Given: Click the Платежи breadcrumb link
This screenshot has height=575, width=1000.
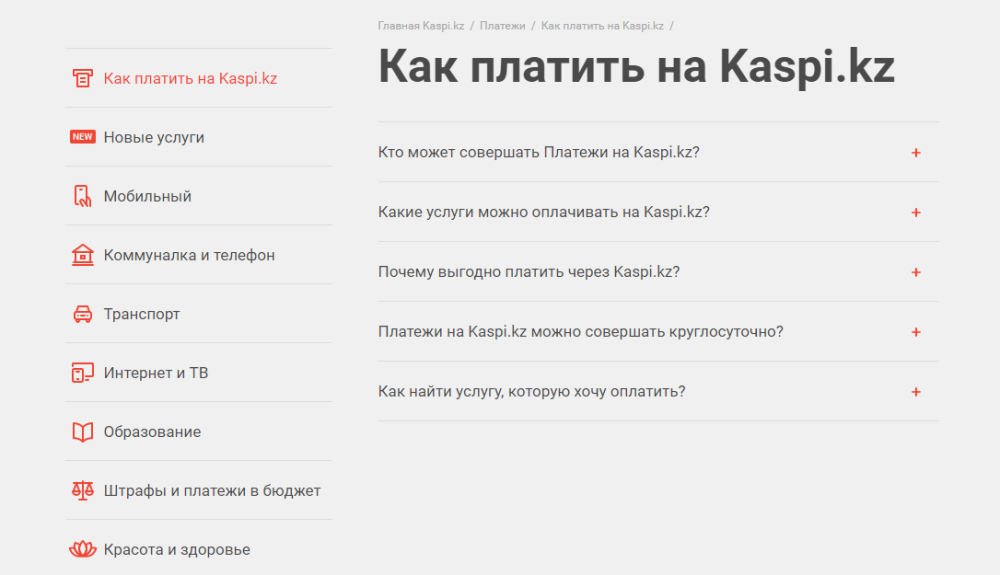Looking at the screenshot, I should (502, 25).
